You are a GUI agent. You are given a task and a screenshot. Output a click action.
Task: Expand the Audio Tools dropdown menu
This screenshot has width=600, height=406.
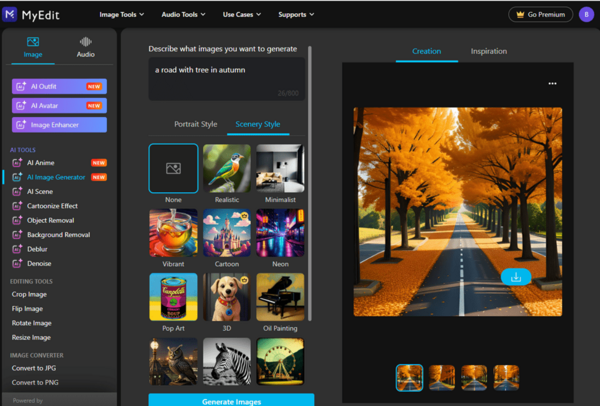point(183,15)
